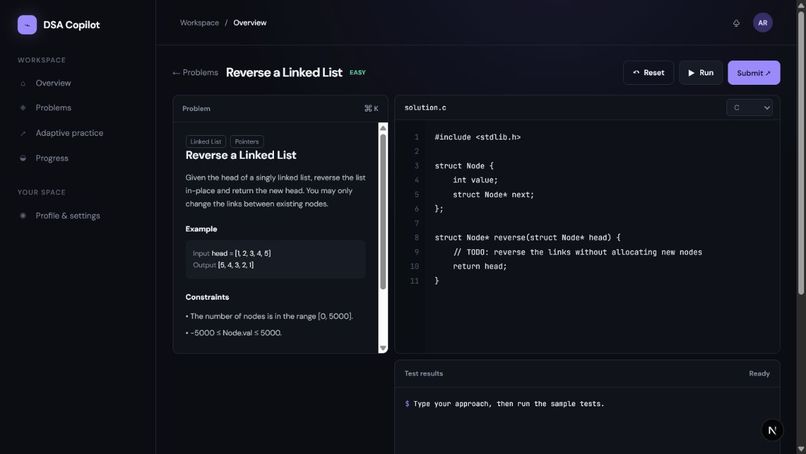Click the Progress sidebar icon
The image size is (806, 454).
point(23,158)
